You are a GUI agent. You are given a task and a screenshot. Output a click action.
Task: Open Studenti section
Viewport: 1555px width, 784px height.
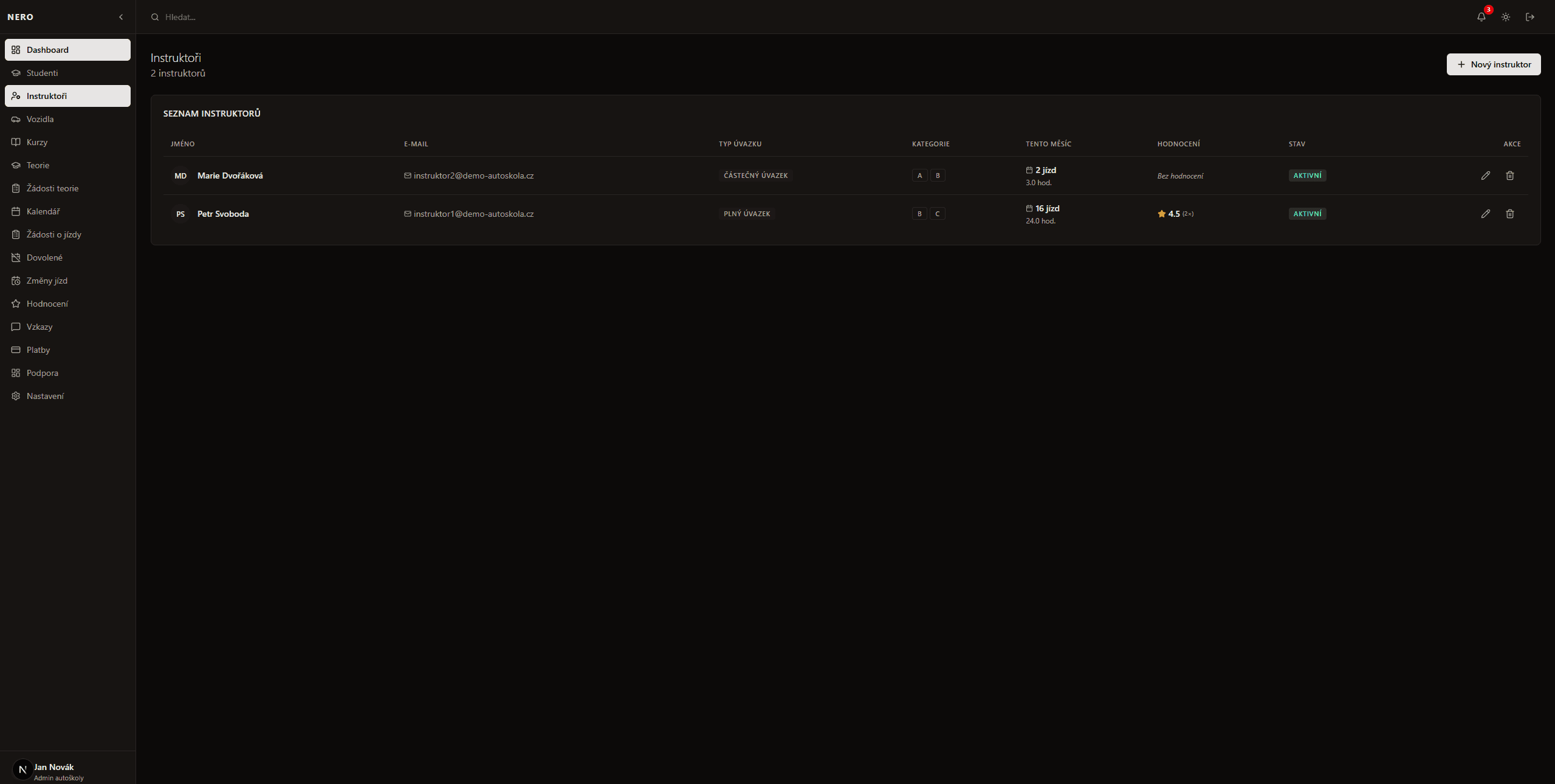point(42,73)
